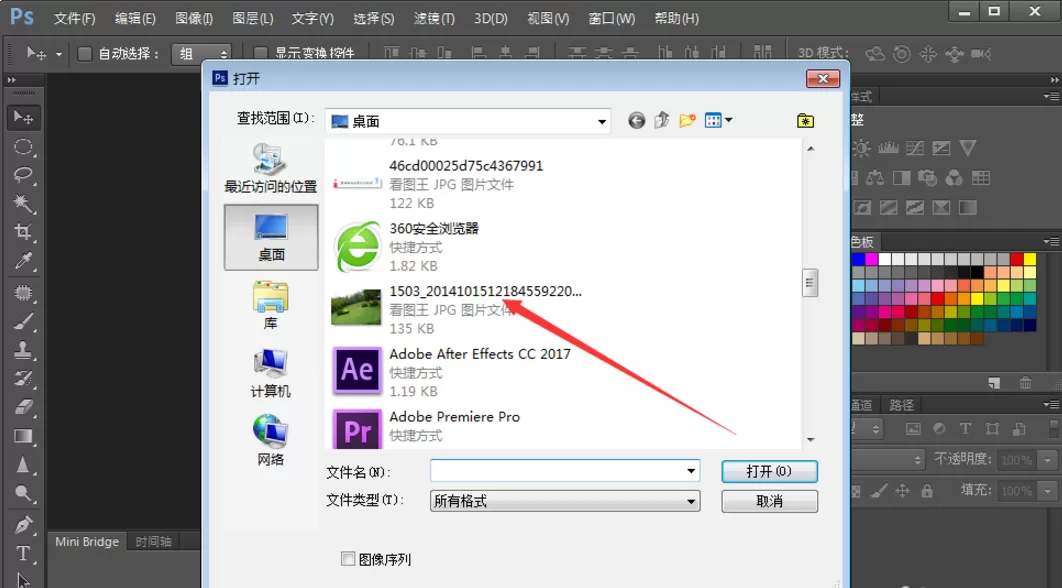The height and width of the screenshot is (588, 1062).
Task: Add a Channel Mixer adjustment
Action: click(954, 178)
